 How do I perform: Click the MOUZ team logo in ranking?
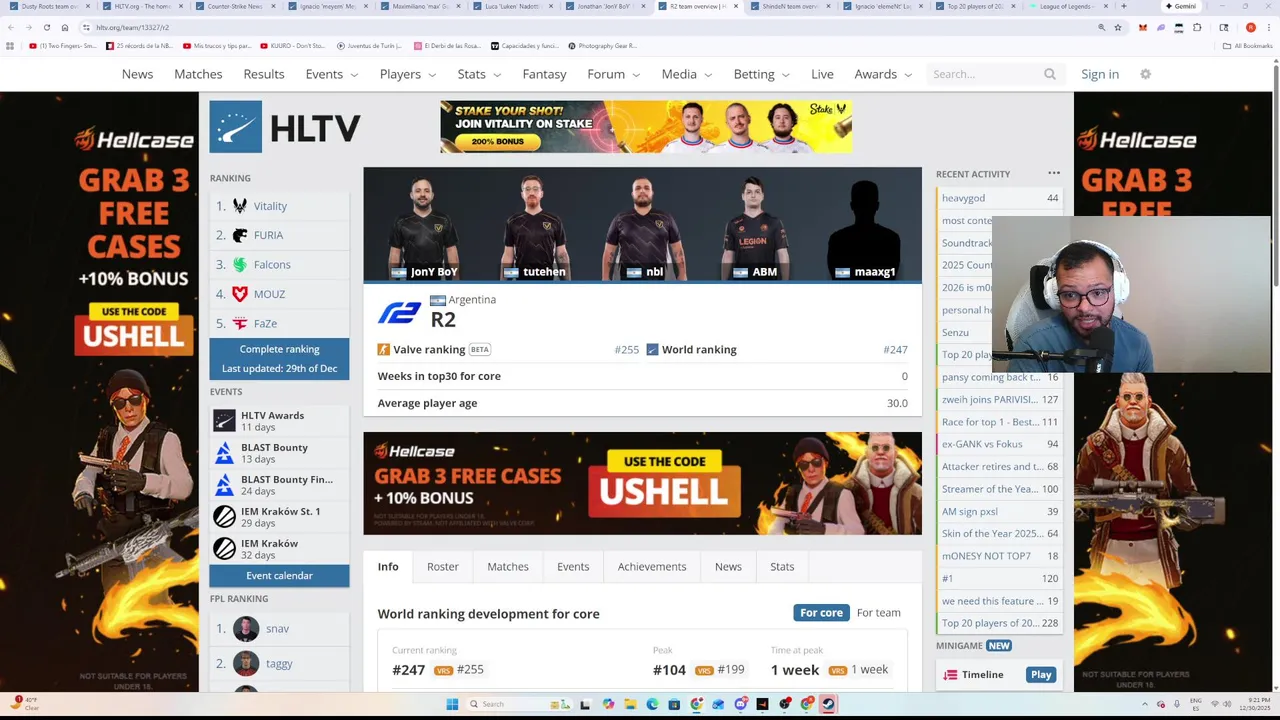[x=240, y=294]
